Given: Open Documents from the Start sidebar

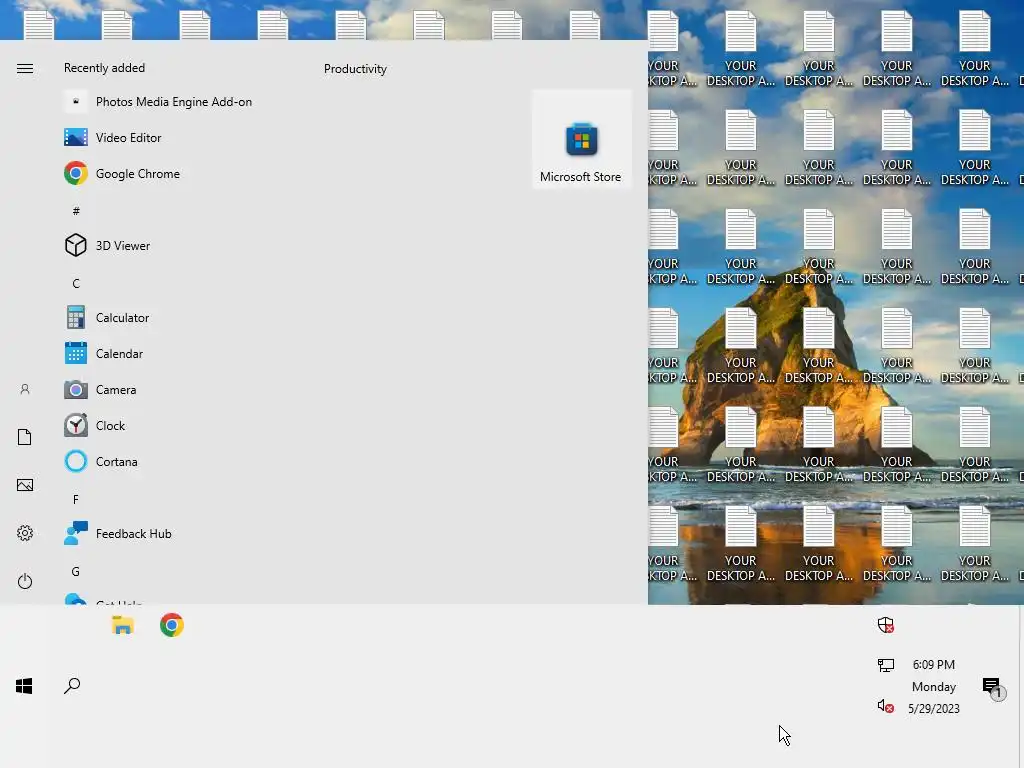Looking at the screenshot, I should [x=25, y=437].
